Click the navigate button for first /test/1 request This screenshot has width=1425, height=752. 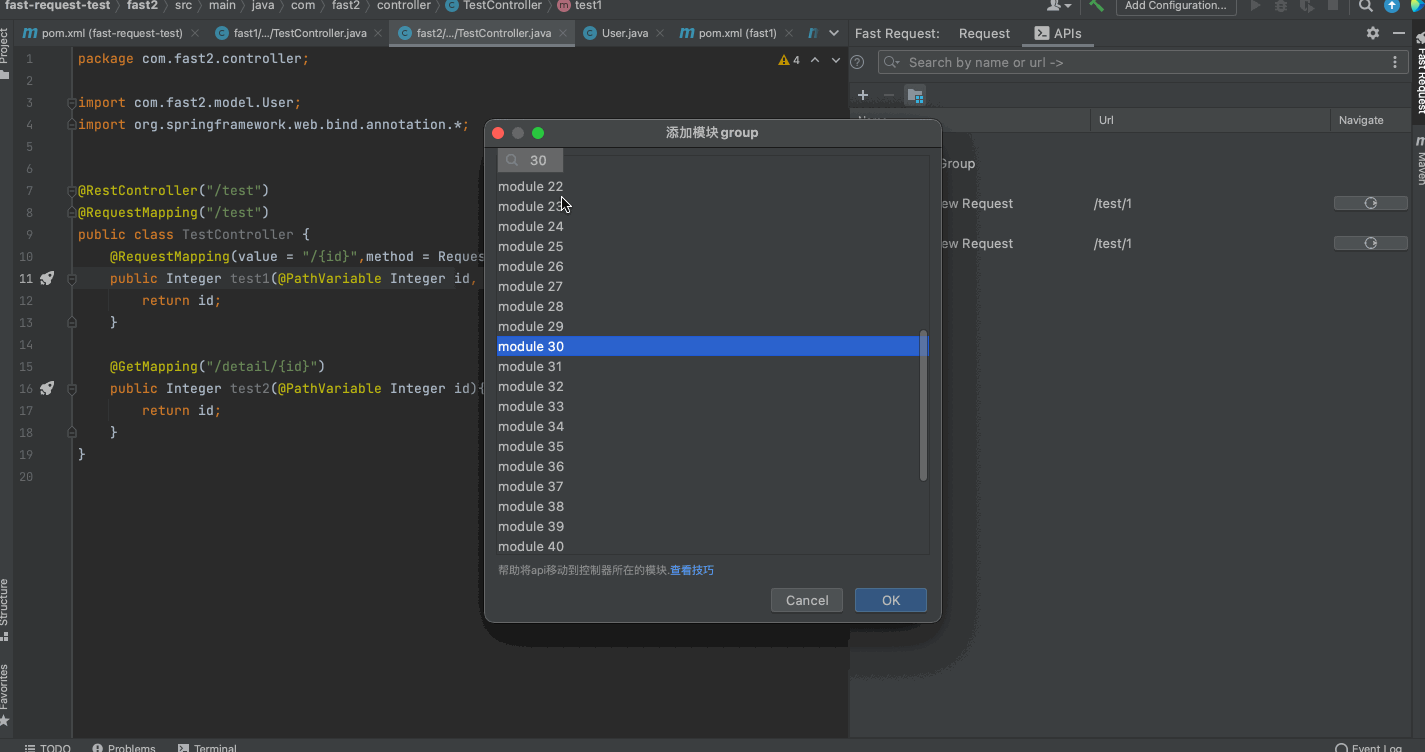click(1370, 203)
